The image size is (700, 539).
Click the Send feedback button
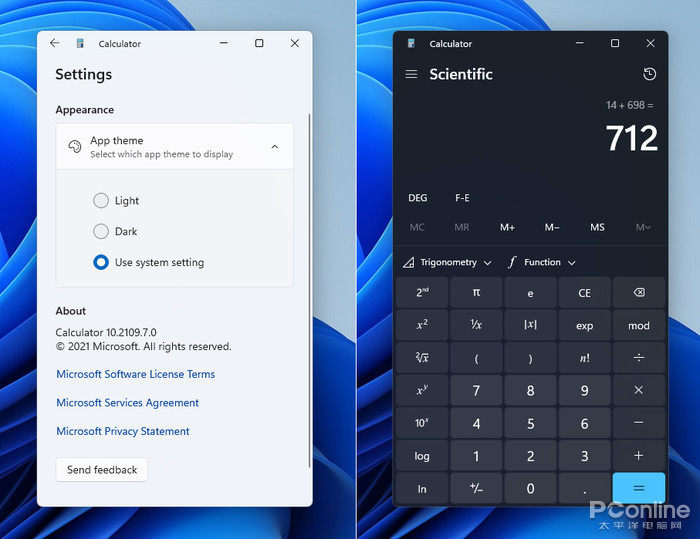[102, 470]
